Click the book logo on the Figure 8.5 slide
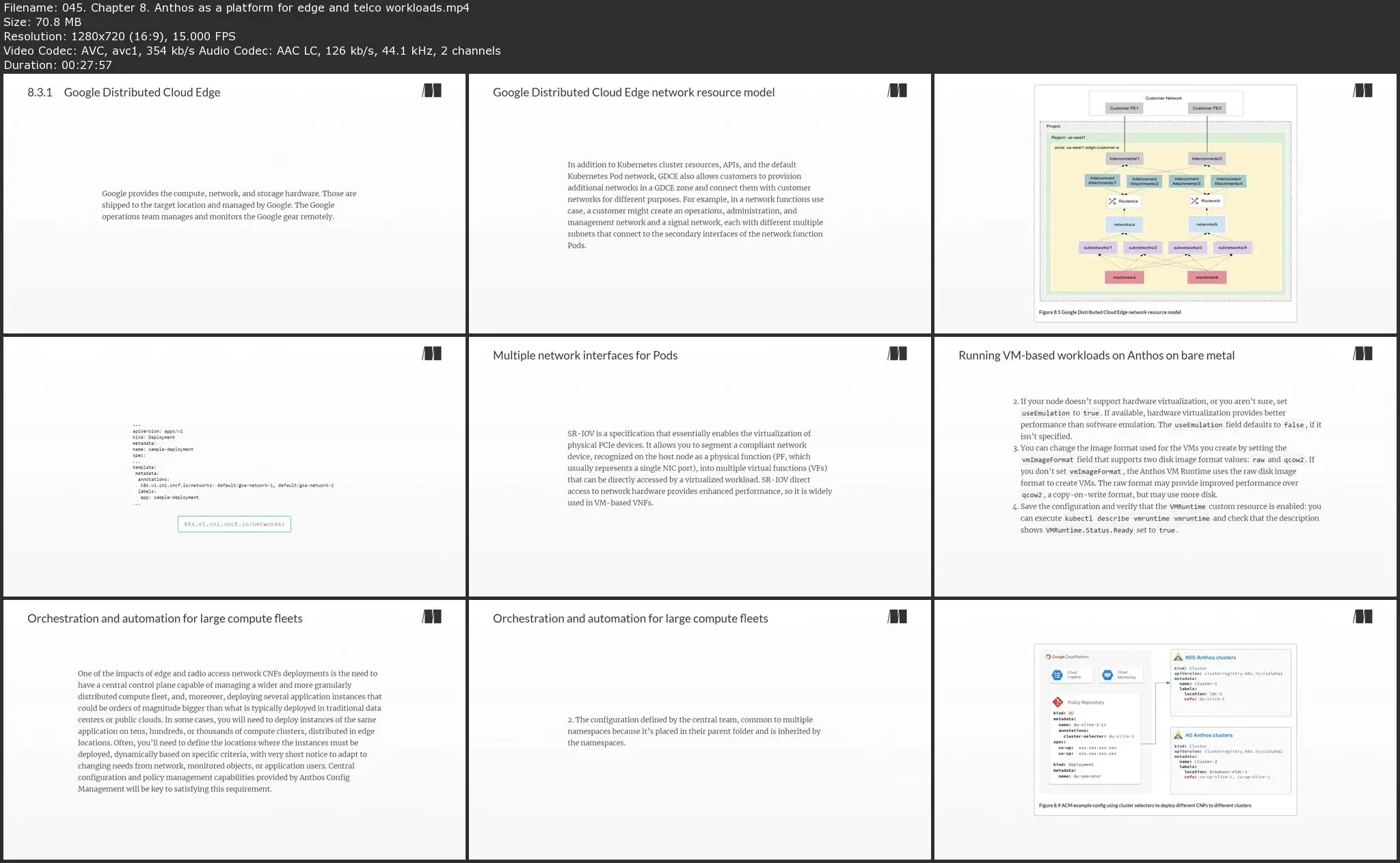This screenshot has width=1400, height=863. pyautogui.click(x=1363, y=91)
